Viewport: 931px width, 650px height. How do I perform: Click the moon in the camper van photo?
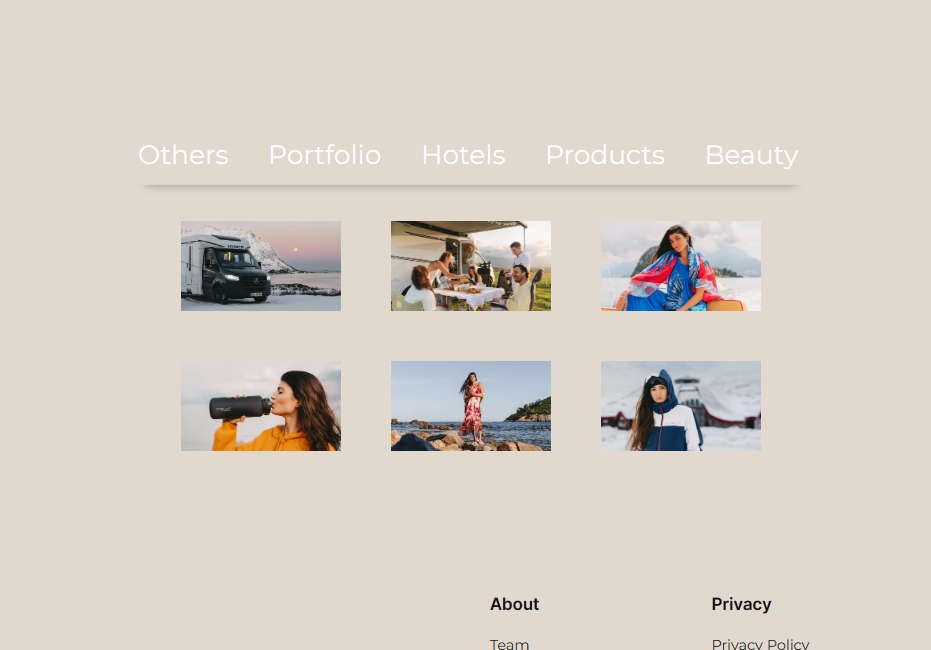coord(296,250)
